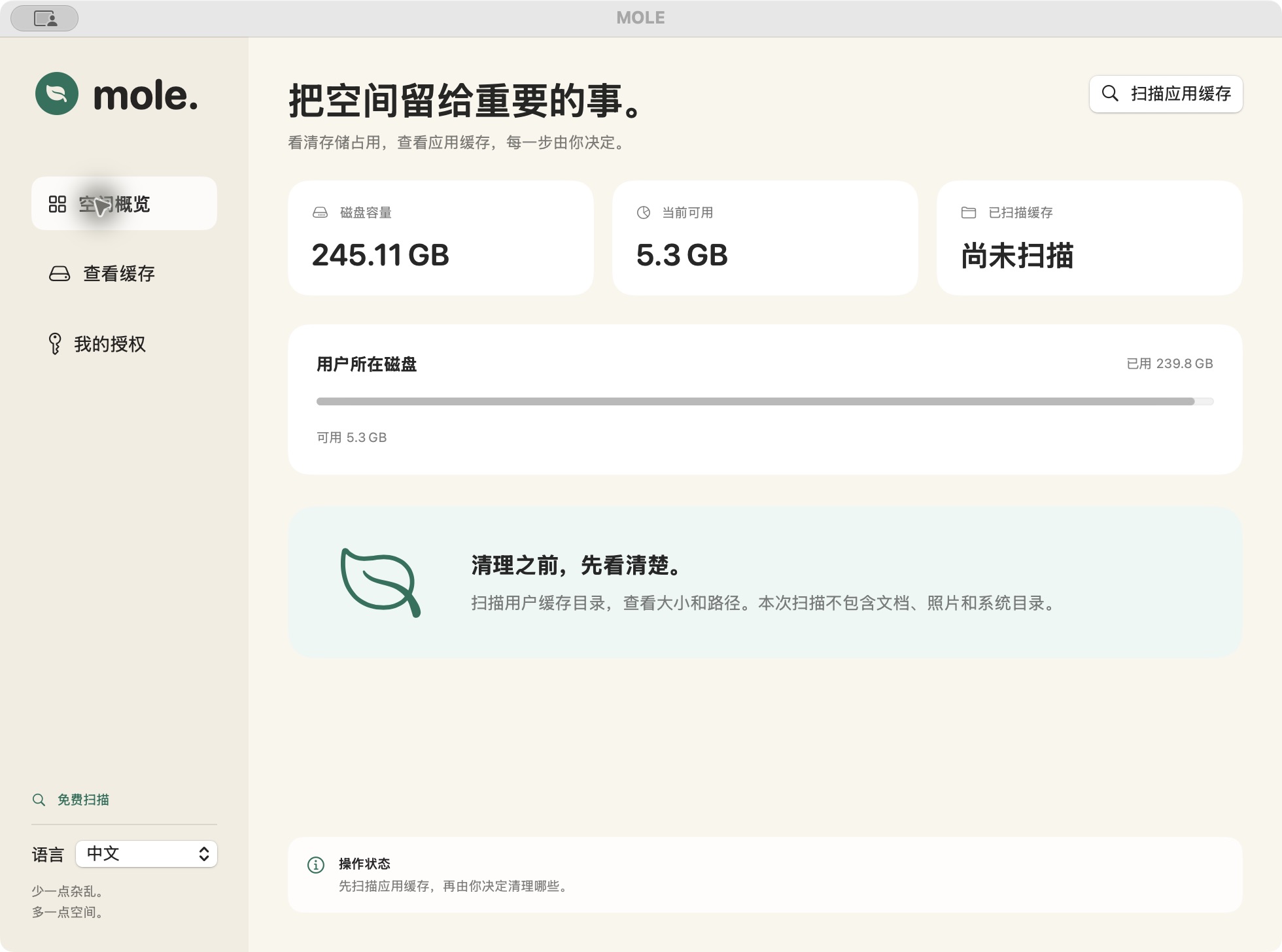Image resolution: width=1282 pixels, height=952 pixels.
Task: Open the 我的授权 sidebar tab
Action: point(124,344)
